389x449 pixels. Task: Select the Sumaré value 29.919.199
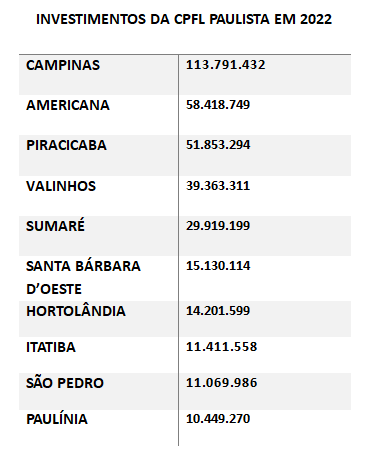tap(218, 226)
